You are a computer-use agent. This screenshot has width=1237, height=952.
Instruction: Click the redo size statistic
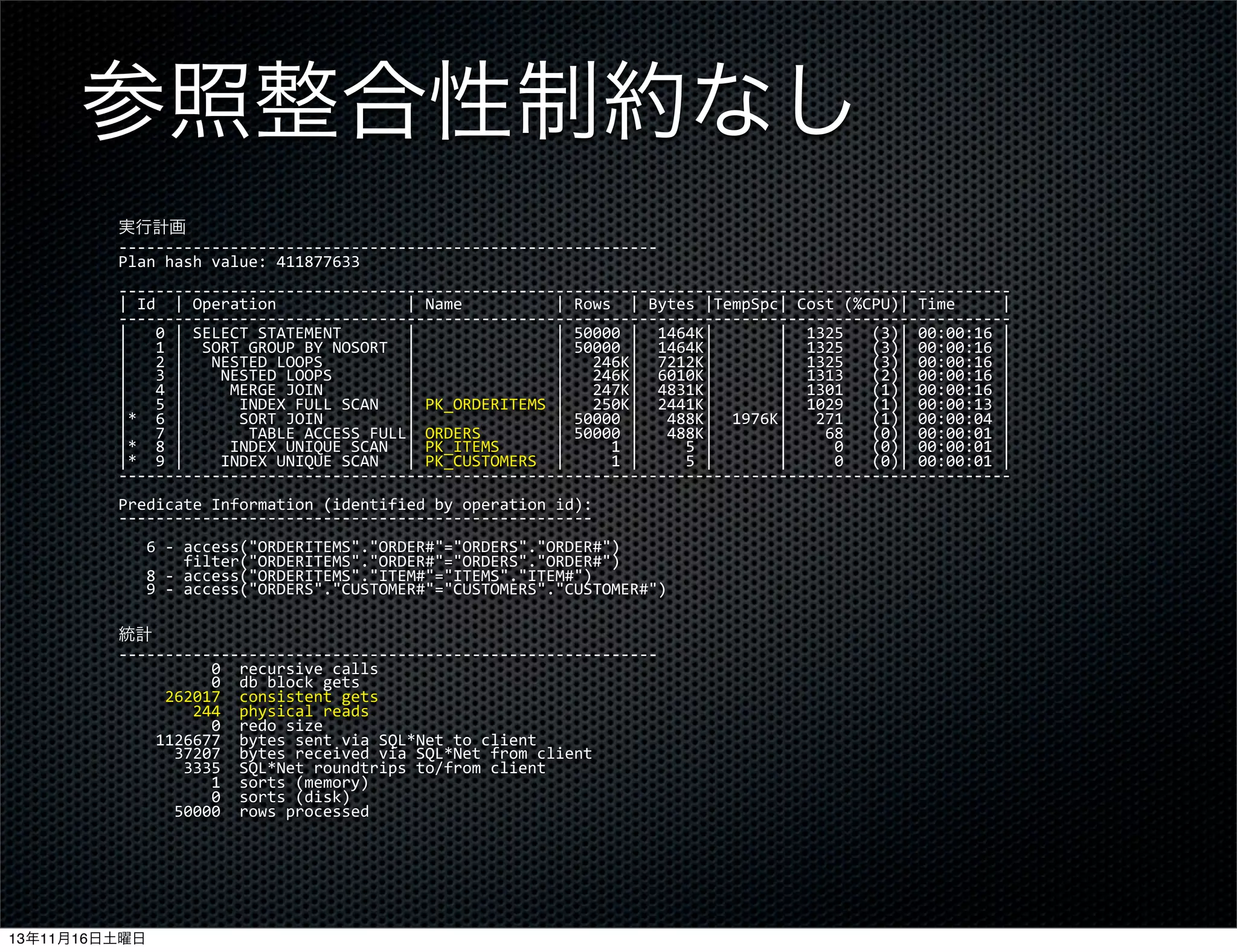point(267,725)
